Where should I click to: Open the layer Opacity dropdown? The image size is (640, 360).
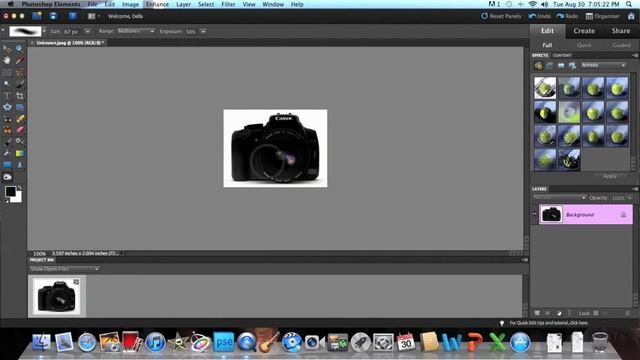[x=630, y=198]
